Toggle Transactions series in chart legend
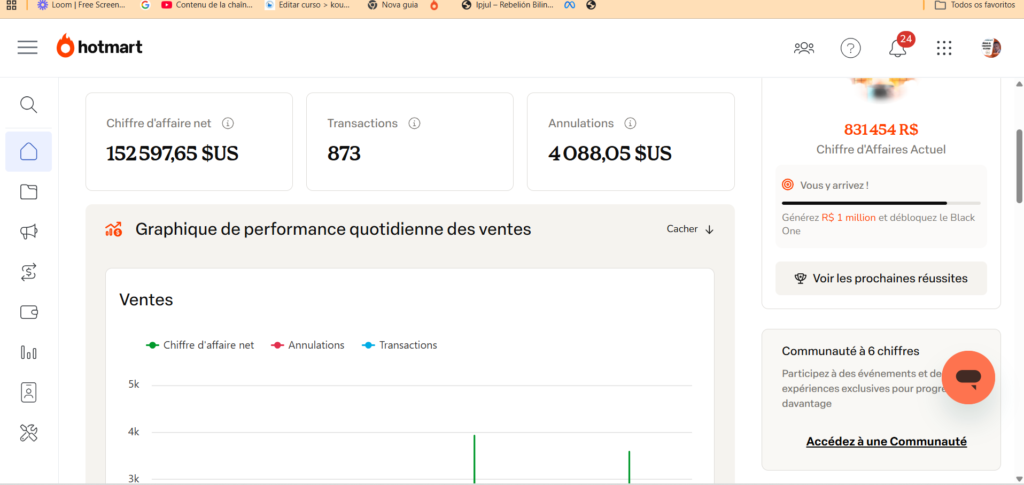Screen dimensions: 1024x485 tap(400, 345)
